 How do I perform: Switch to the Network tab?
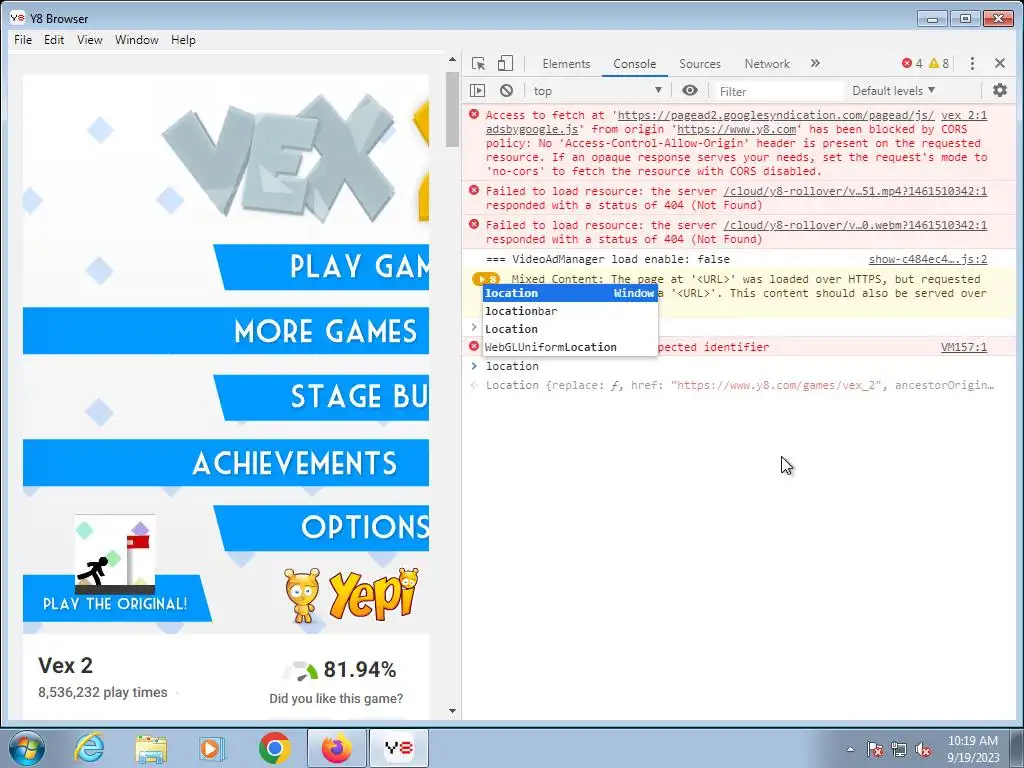[767, 63]
